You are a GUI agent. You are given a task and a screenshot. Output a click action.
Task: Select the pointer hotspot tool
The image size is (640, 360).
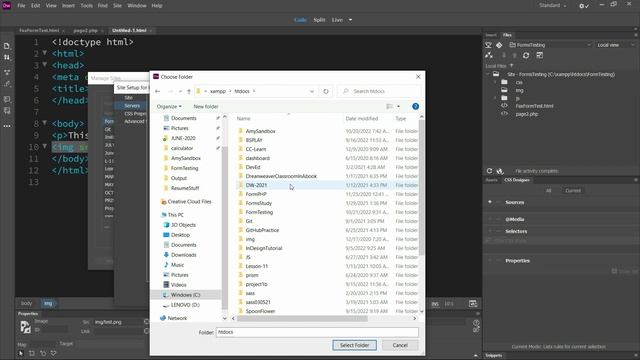coord(21,353)
